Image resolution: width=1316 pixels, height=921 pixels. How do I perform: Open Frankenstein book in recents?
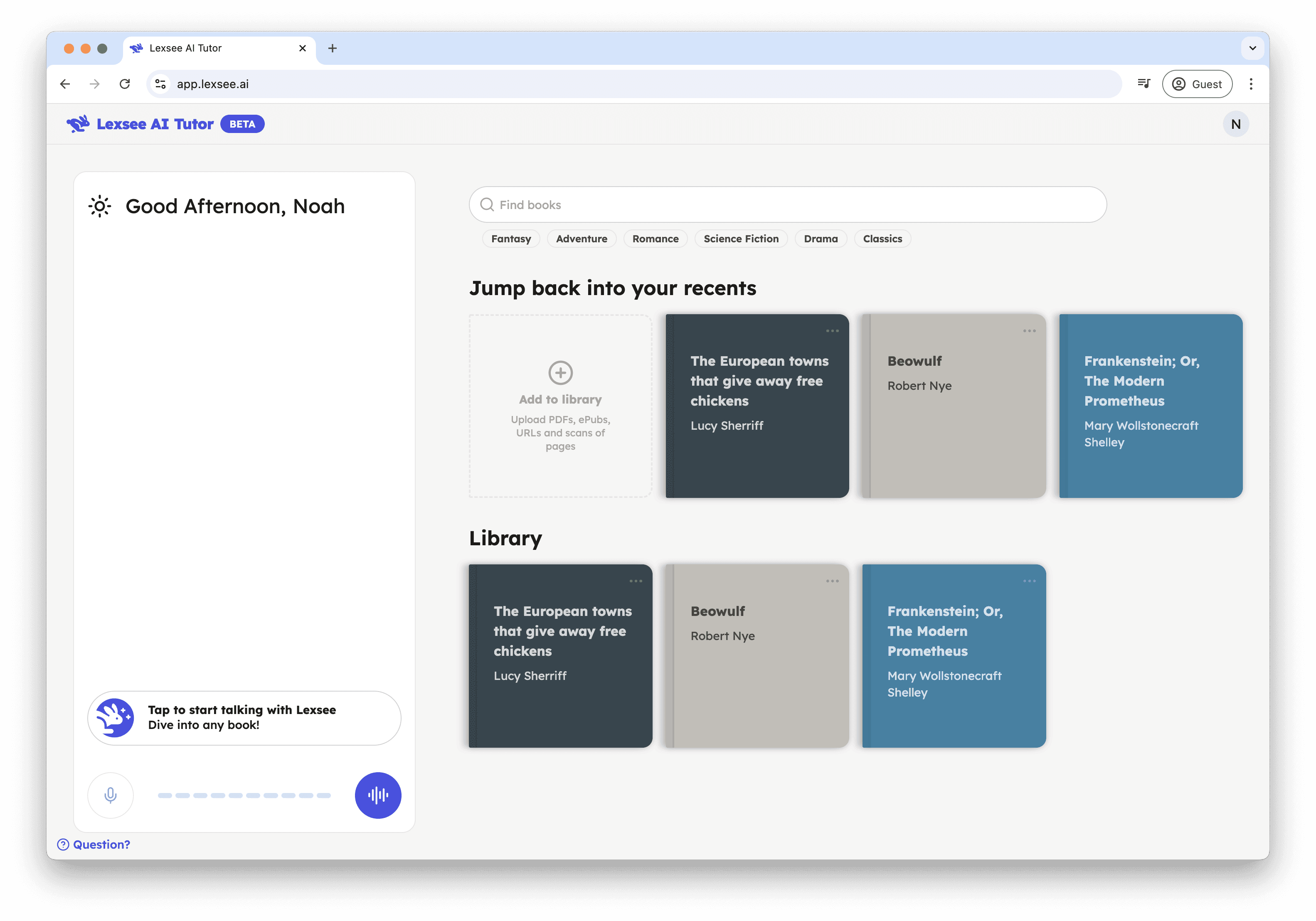pyautogui.click(x=1151, y=405)
